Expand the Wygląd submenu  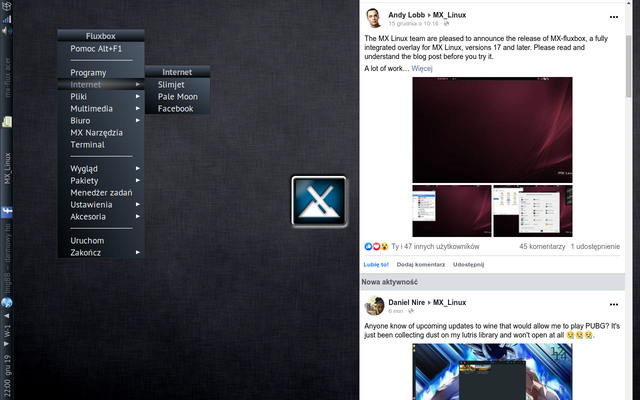pos(101,169)
